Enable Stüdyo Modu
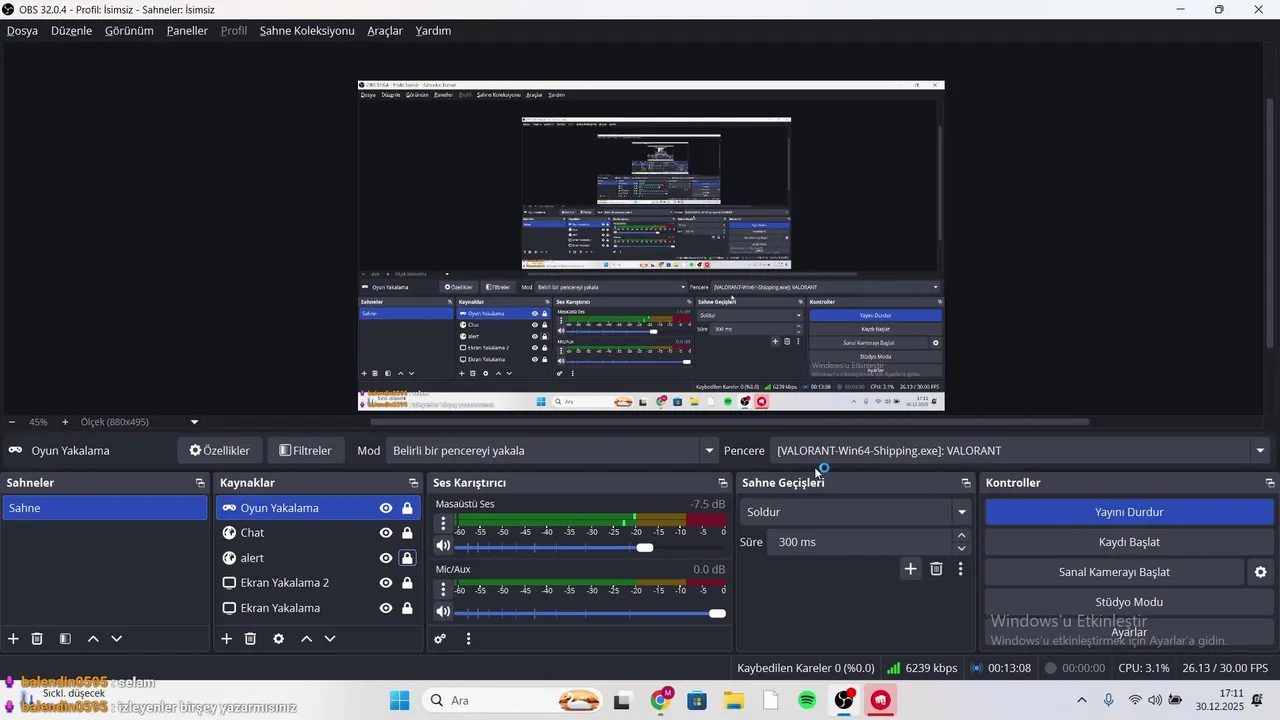Viewport: 1280px width, 720px height. click(1129, 602)
